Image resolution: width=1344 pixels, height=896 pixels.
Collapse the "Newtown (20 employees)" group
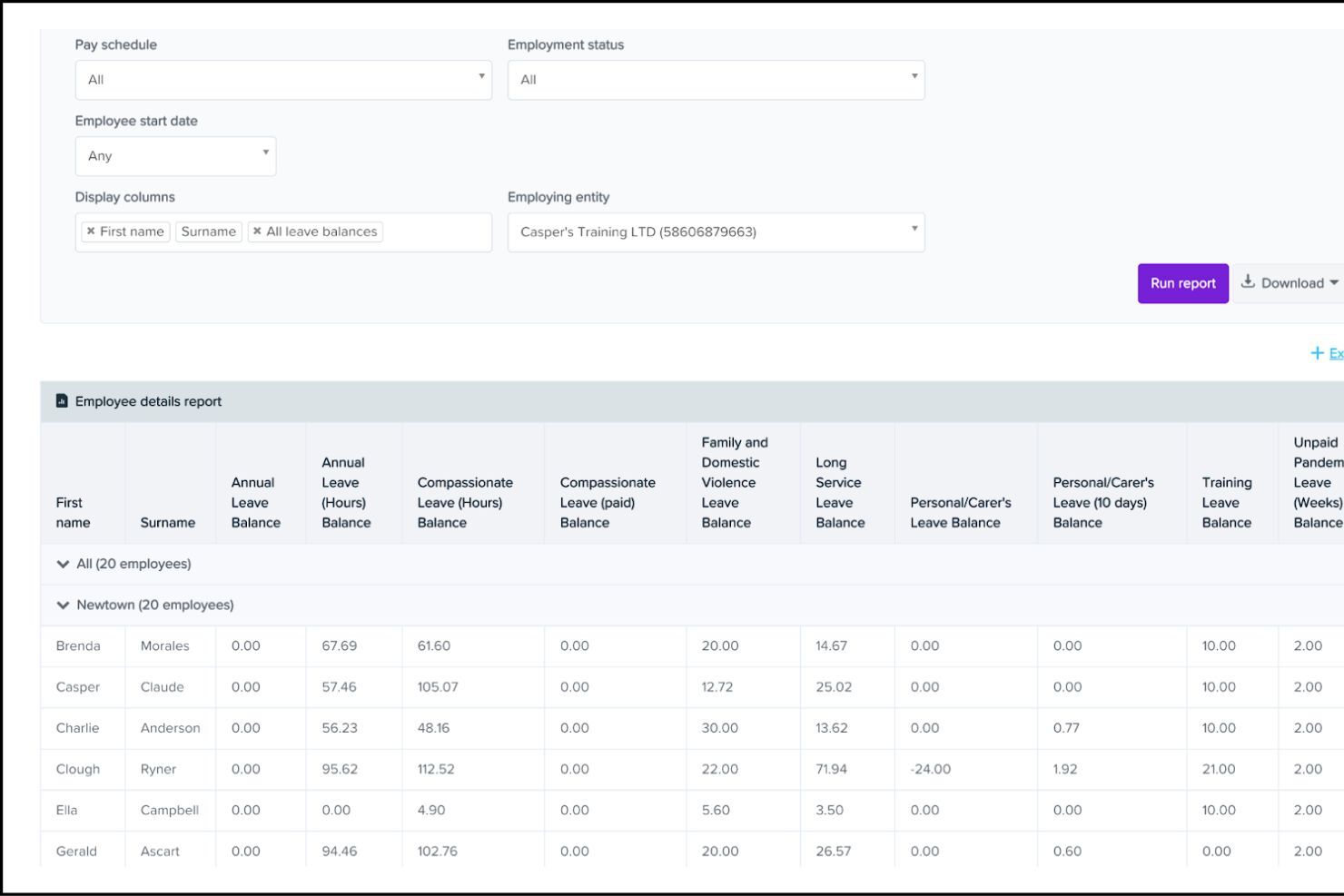(x=62, y=605)
